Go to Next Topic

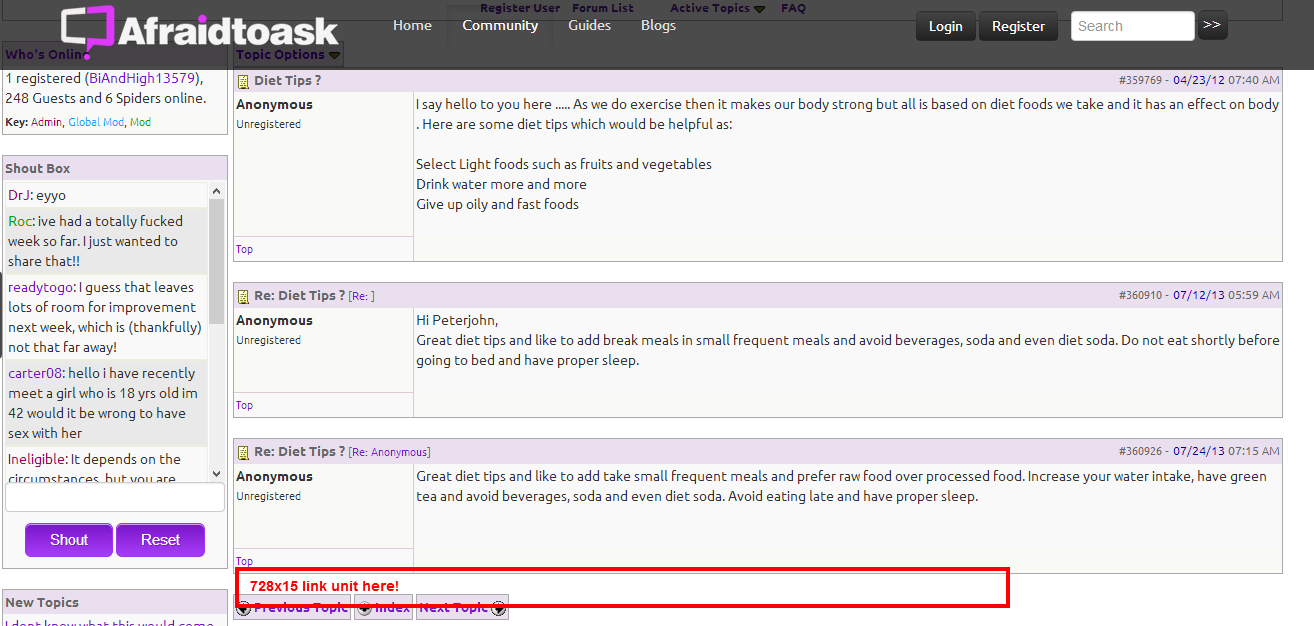pos(453,608)
